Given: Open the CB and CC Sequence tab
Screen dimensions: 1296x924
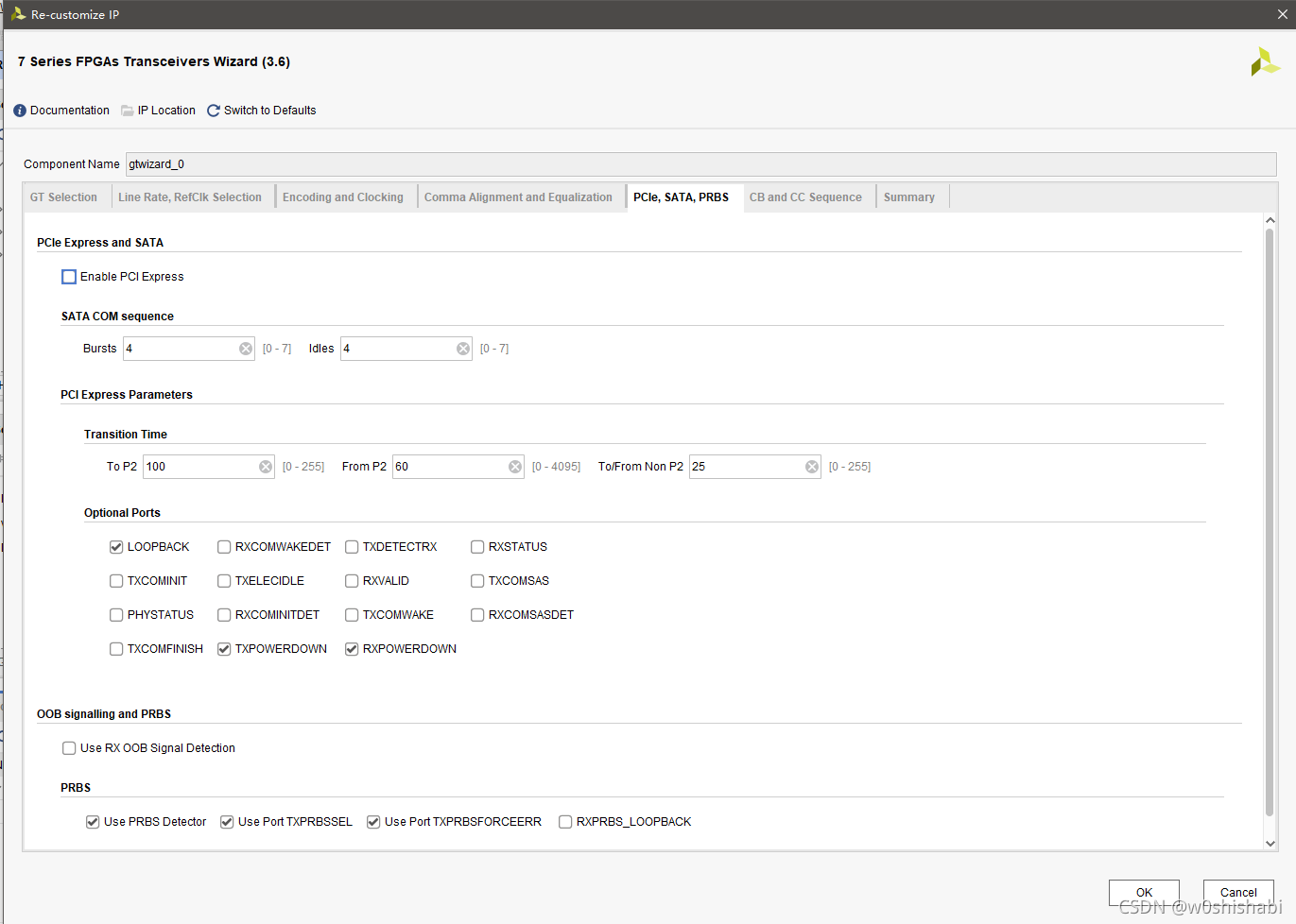Looking at the screenshot, I should click(805, 197).
